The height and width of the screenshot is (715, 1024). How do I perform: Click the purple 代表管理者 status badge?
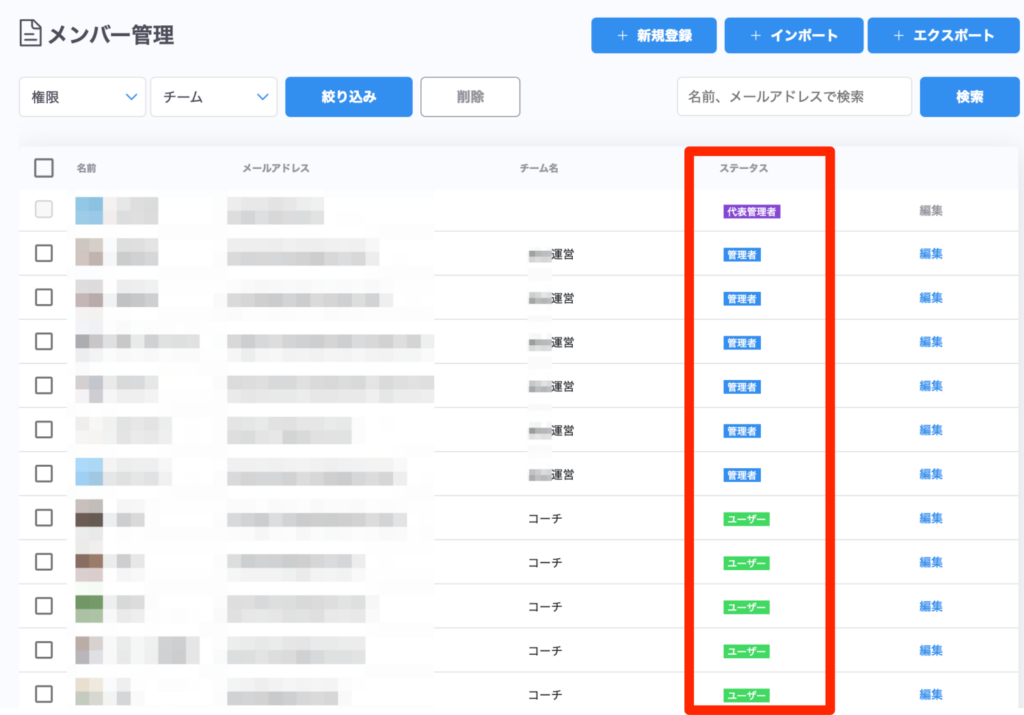coord(750,211)
